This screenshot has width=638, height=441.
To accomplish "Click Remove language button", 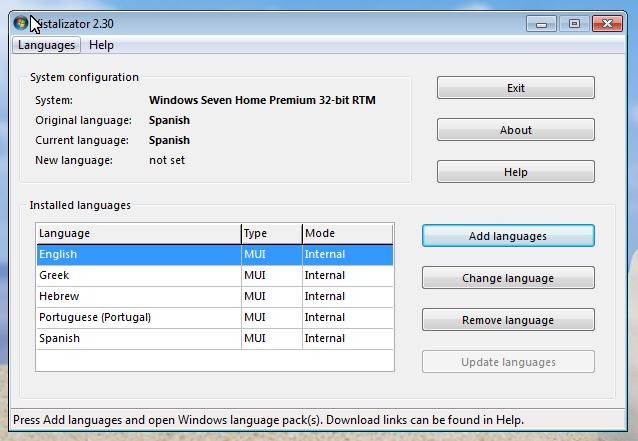I will tap(508, 320).
